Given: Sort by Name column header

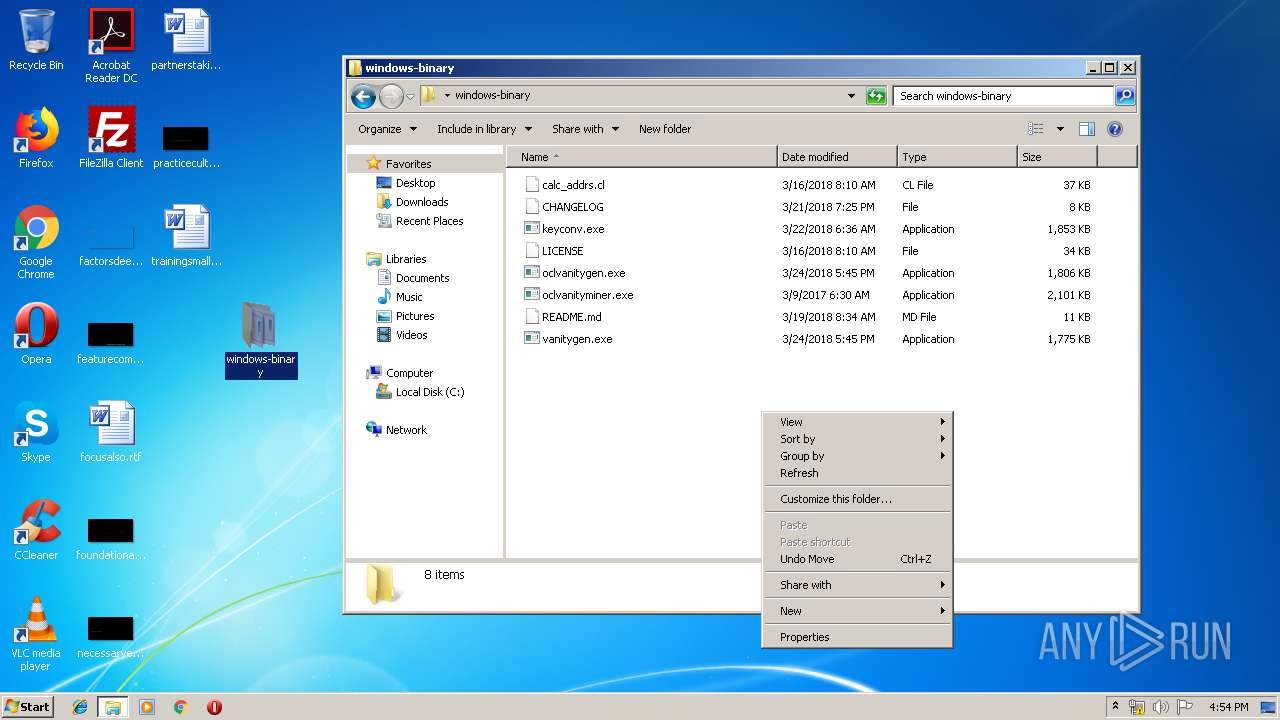Looking at the screenshot, I should coord(642,157).
